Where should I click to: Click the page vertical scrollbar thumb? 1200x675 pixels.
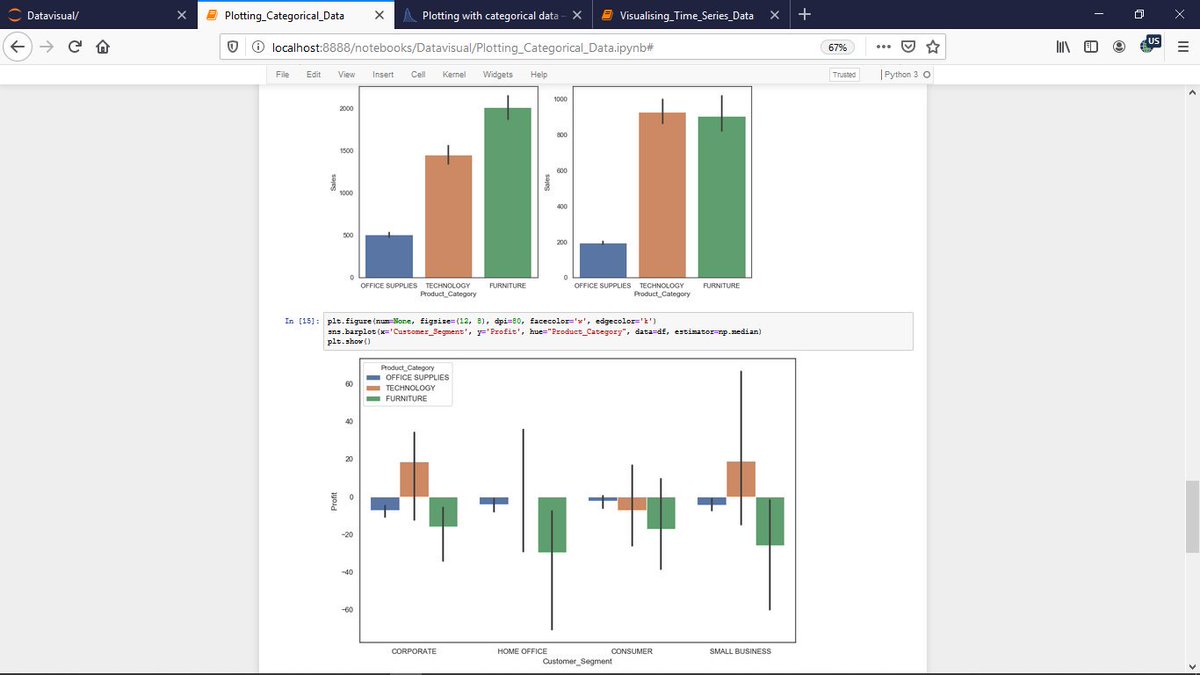coord(1191,515)
